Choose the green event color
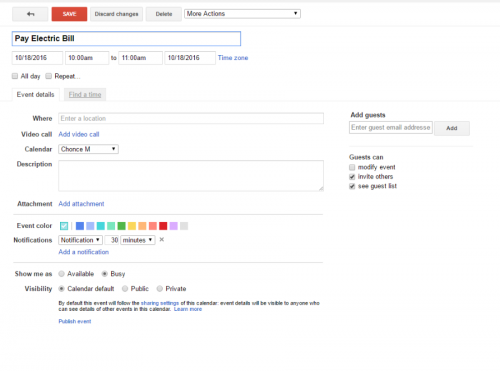 pyautogui.click(x=121, y=226)
